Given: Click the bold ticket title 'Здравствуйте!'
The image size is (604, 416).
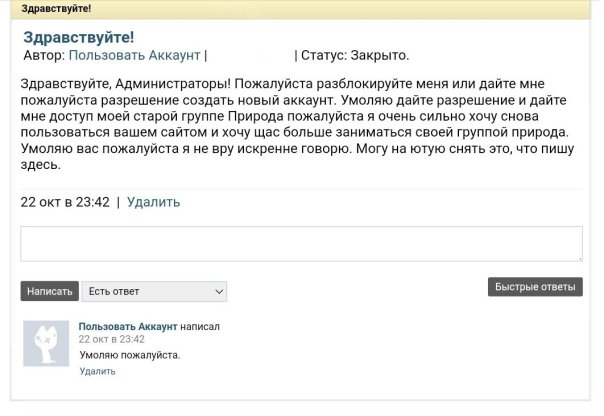Looking at the screenshot, I should tap(79, 37).
